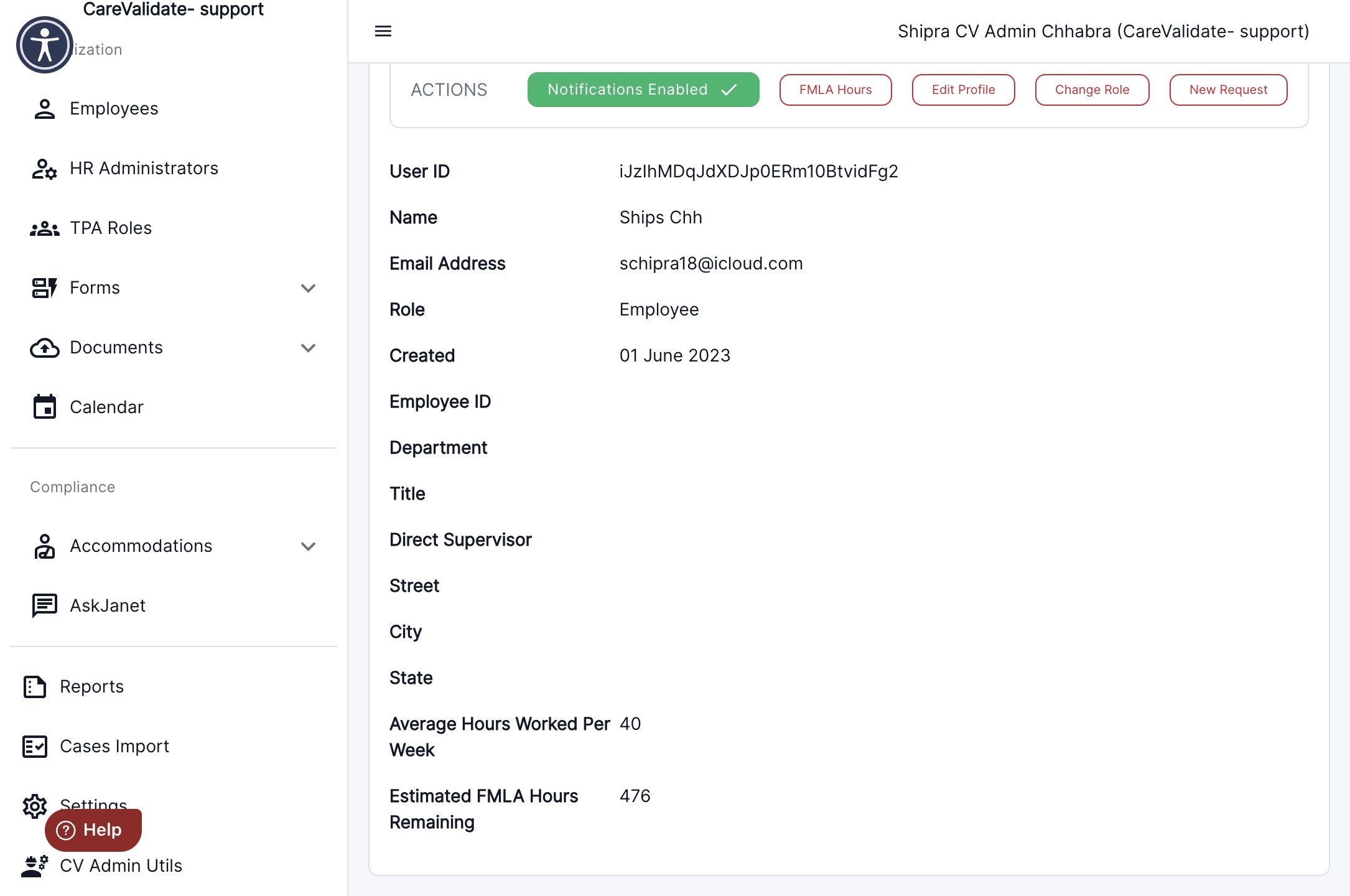Image resolution: width=1350 pixels, height=896 pixels.
Task: Click the Calendar icon
Action: coord(44,407)
